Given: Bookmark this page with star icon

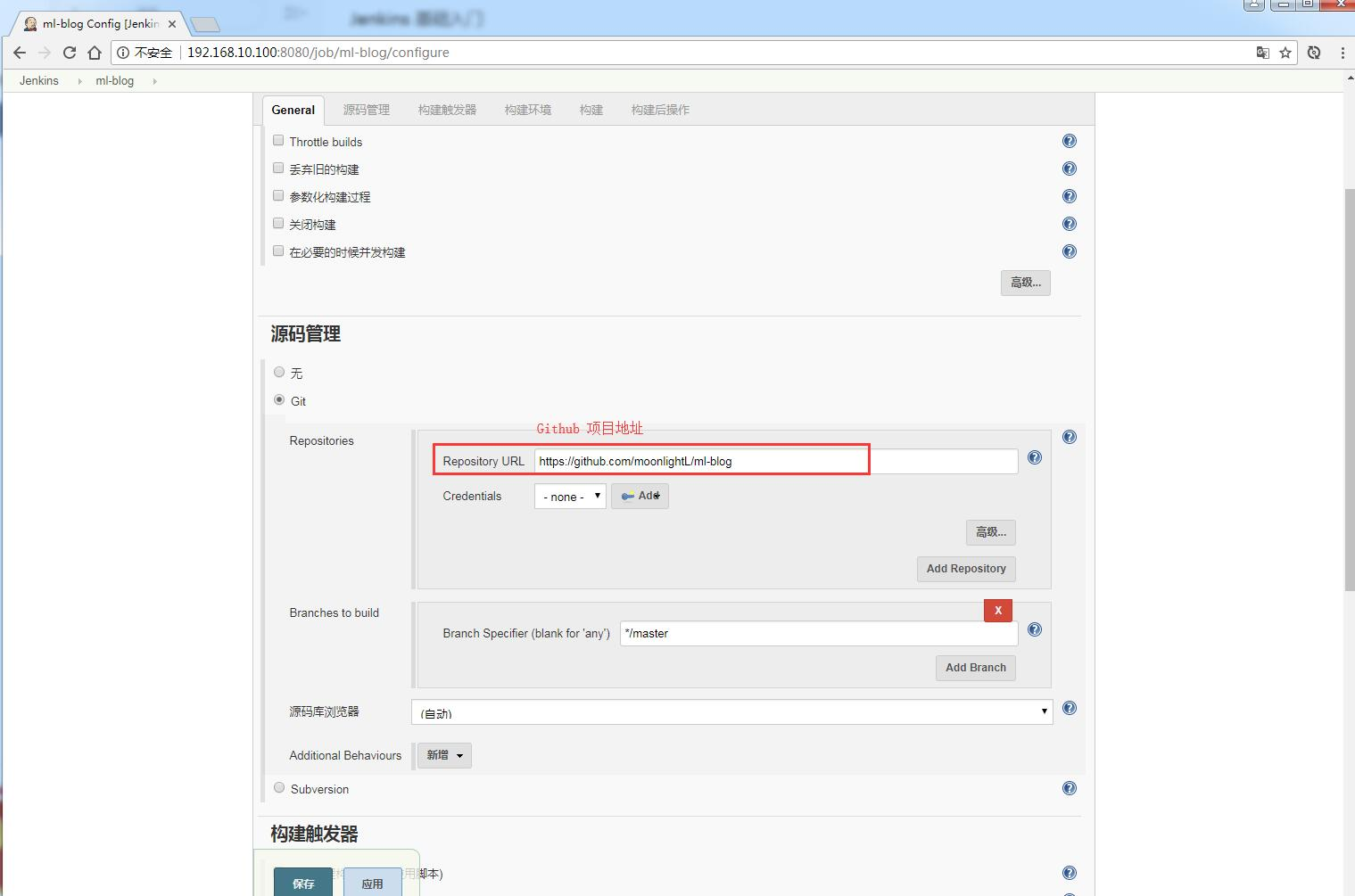Looking at the screenshot, I should pyautogui.click(x=1285, y=53).
